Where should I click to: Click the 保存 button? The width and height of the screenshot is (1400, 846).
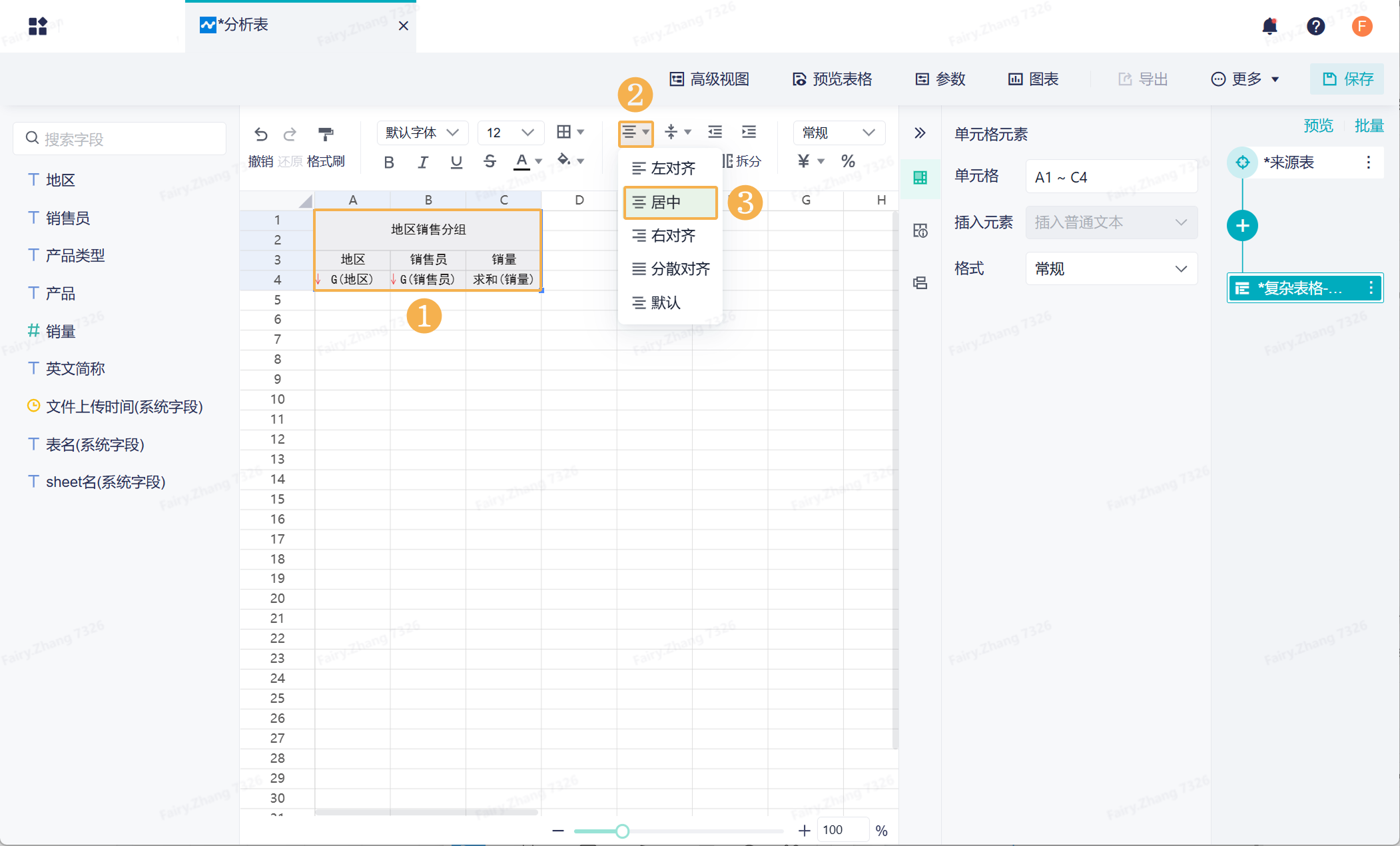(x=1347, y=79)
